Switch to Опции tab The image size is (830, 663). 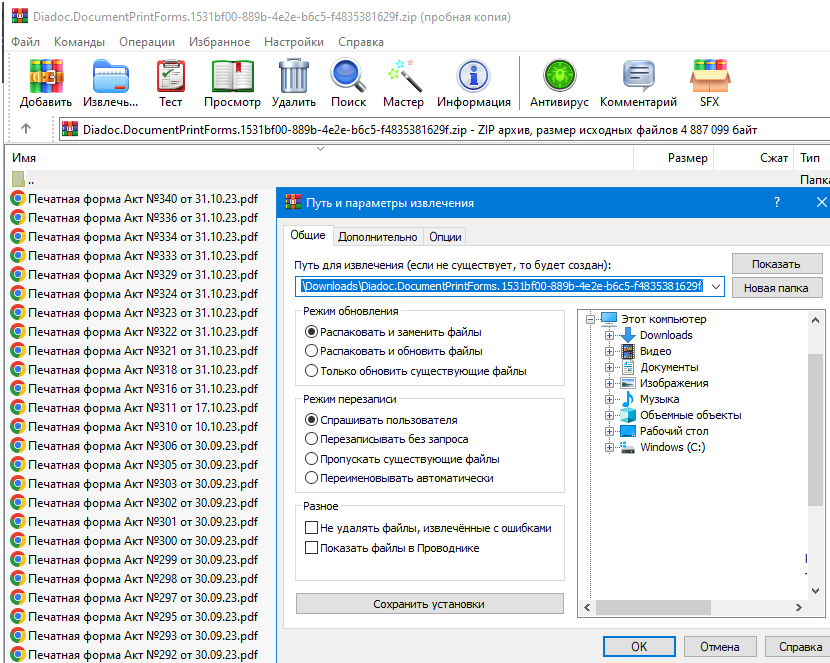(445, 237)
